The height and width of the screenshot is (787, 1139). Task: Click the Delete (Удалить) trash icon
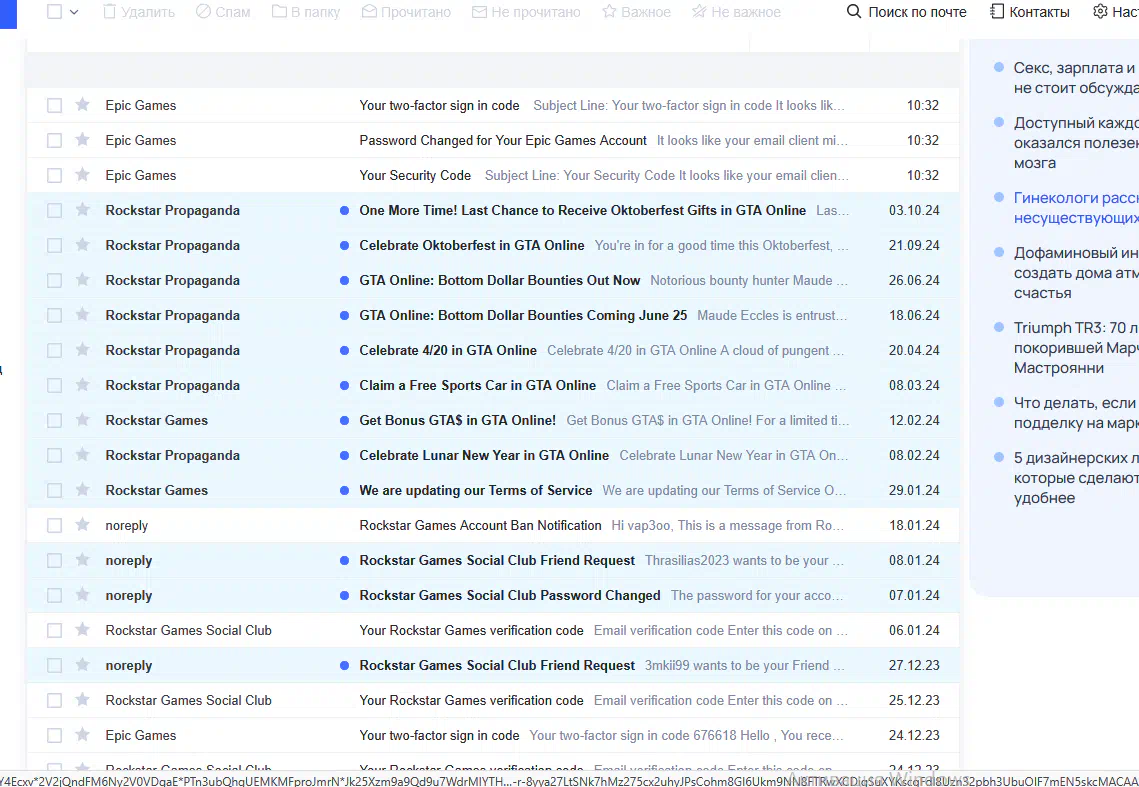(110, 12)
